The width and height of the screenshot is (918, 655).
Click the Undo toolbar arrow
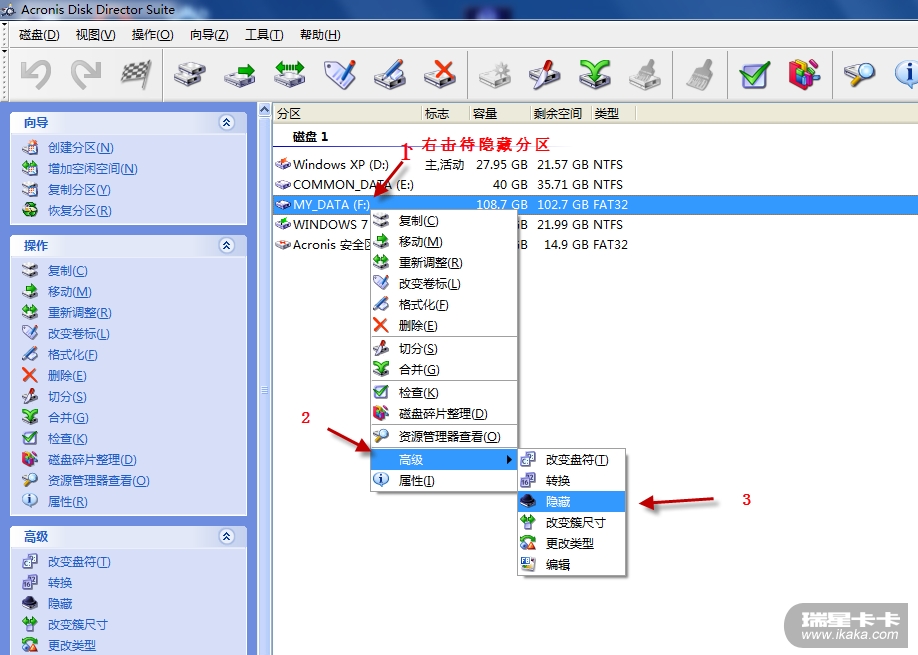[36, 75]
